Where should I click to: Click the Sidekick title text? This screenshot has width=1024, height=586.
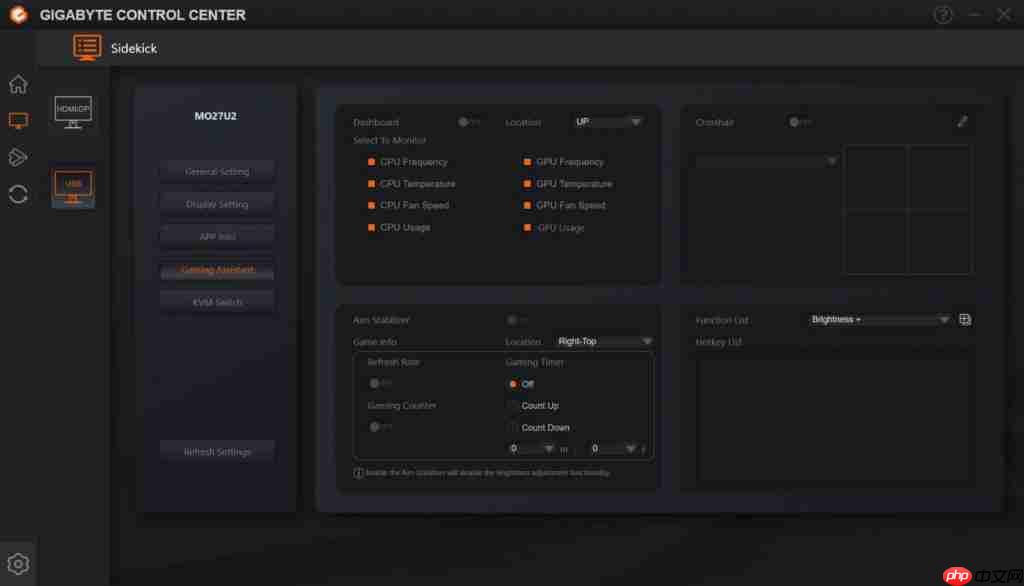[x=134, y=48]
